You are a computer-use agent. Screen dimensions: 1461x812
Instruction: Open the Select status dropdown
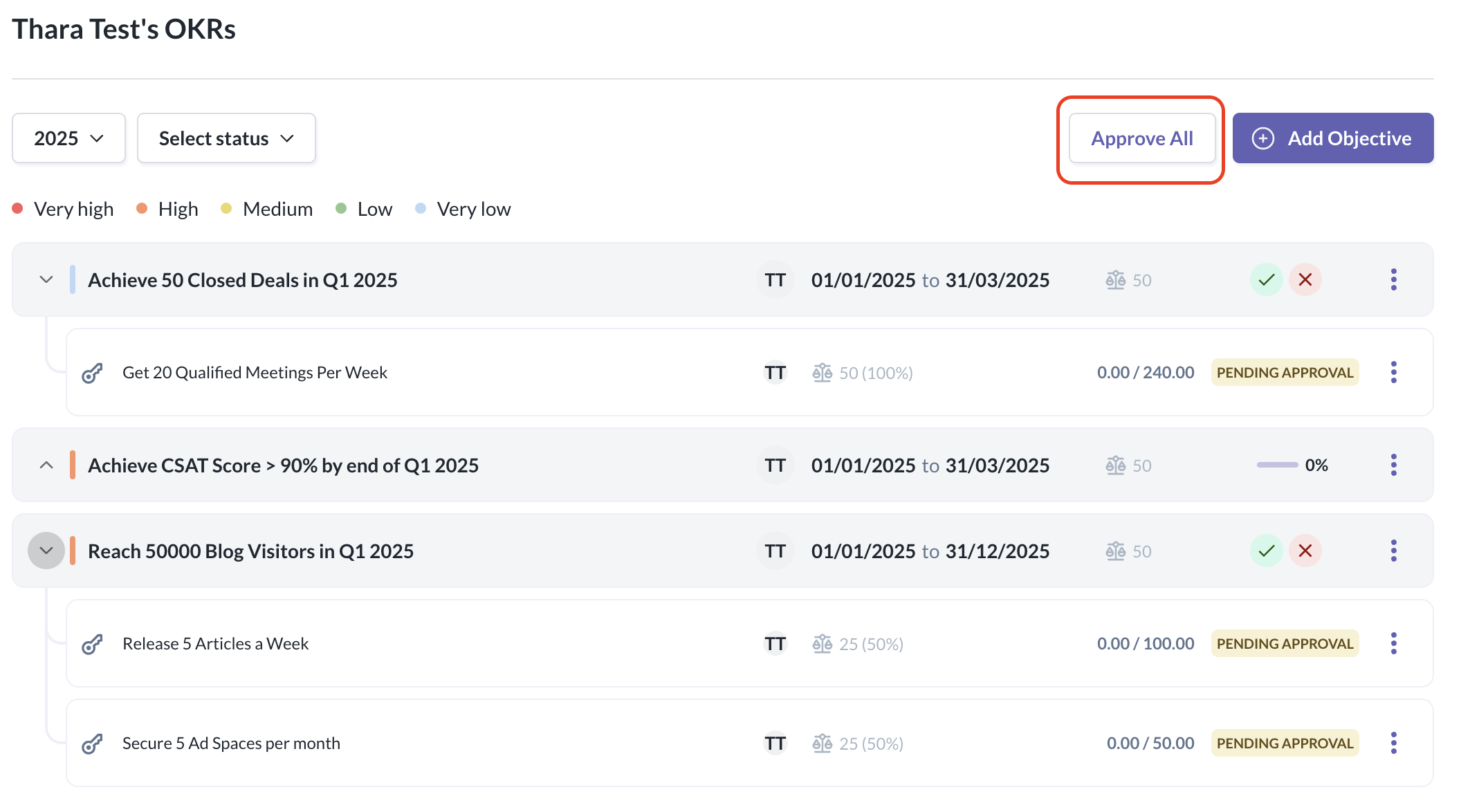pyautogui.click(x=226, y=138)
